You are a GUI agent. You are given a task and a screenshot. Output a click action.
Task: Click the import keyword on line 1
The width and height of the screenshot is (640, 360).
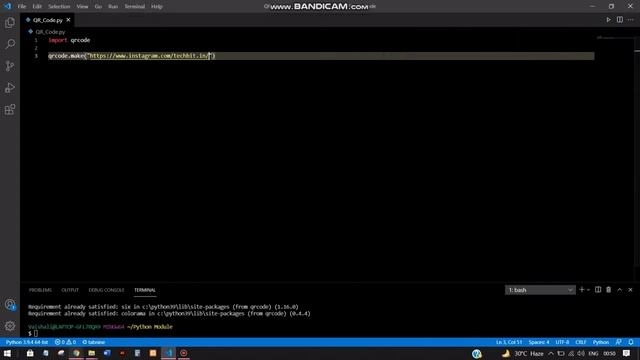point(58,40)
